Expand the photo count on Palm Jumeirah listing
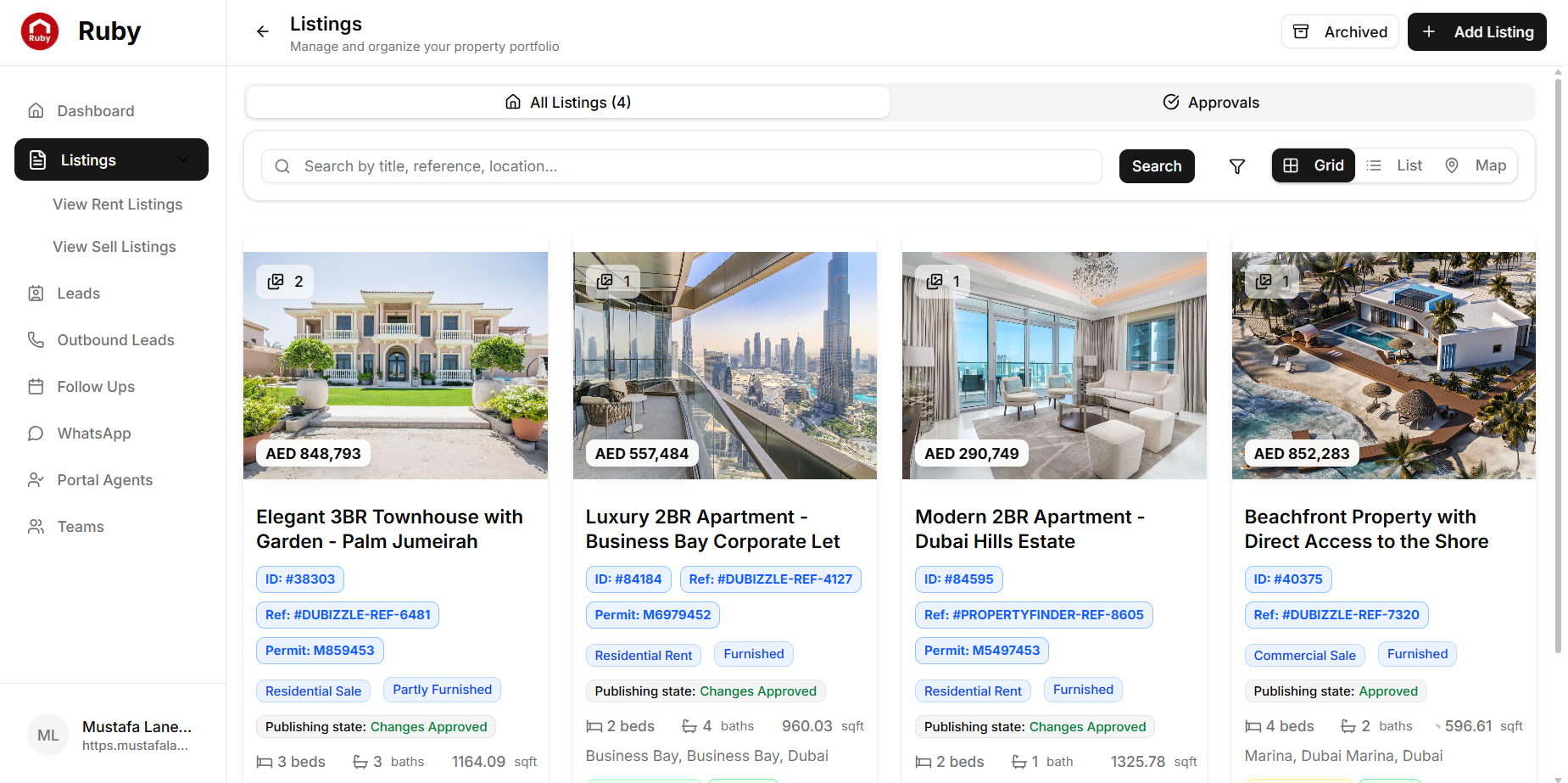 [284, 281]
